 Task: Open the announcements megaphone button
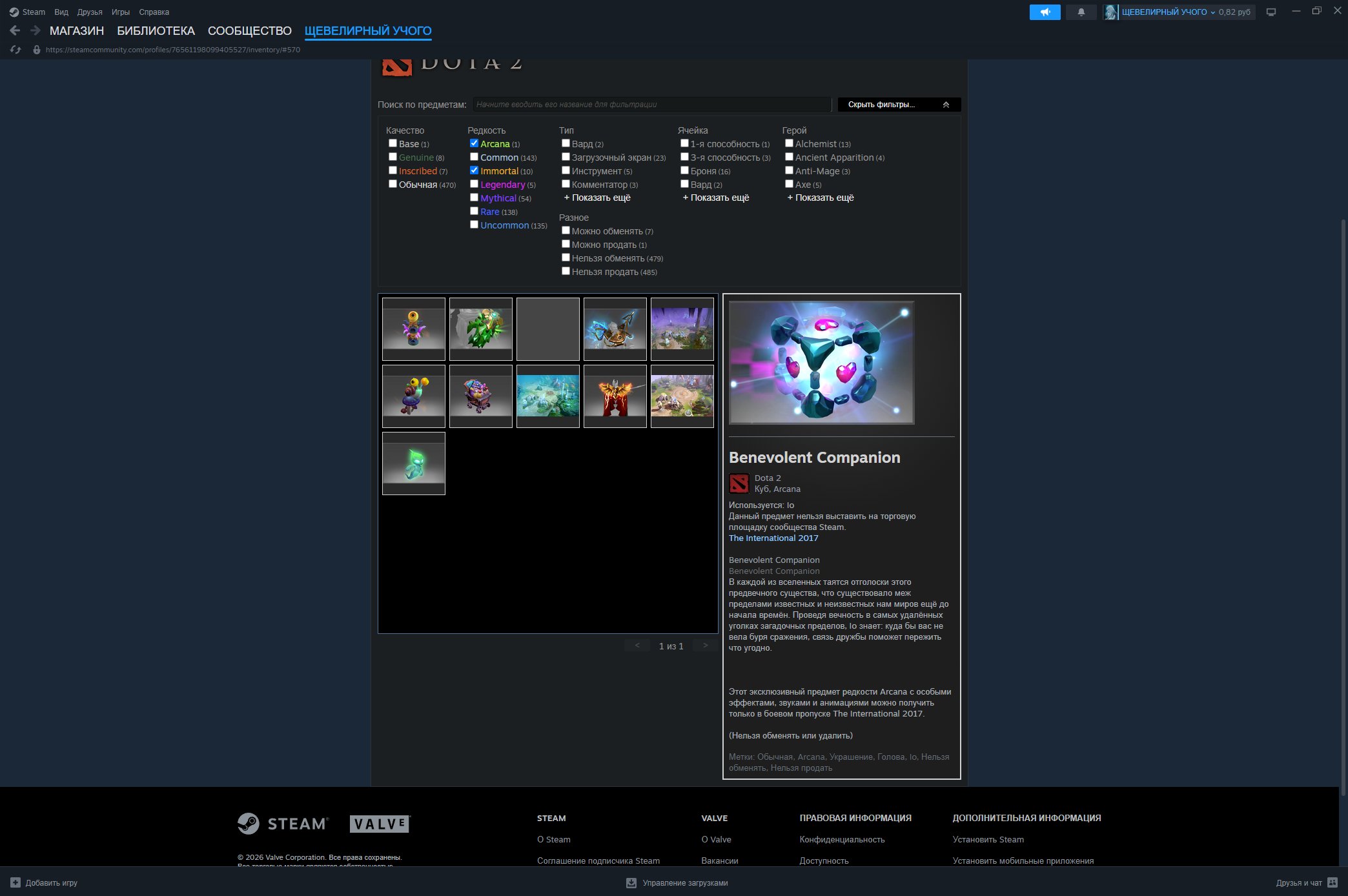click(x=1045, y=12)
